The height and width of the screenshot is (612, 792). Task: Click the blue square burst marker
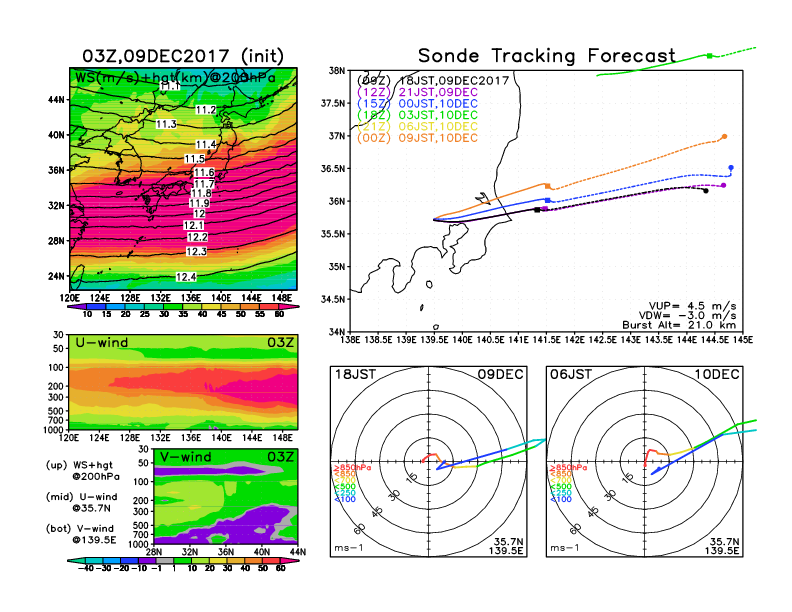[x=547, y=200]
